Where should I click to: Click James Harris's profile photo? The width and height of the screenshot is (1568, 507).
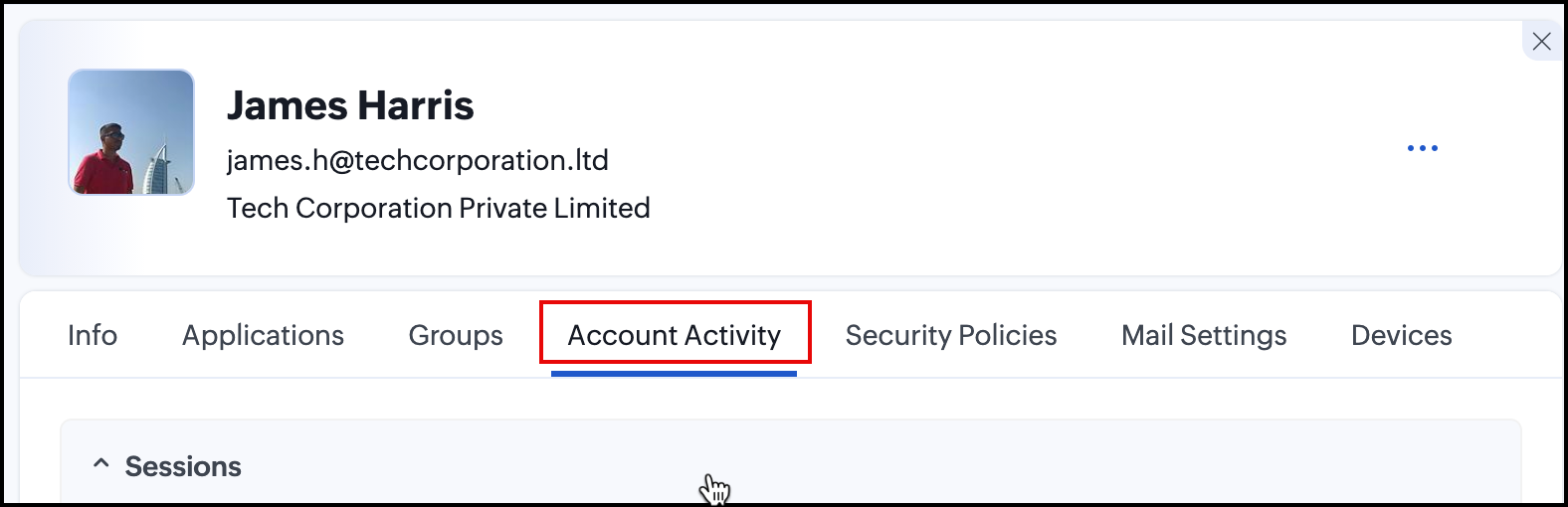point(131,131)
